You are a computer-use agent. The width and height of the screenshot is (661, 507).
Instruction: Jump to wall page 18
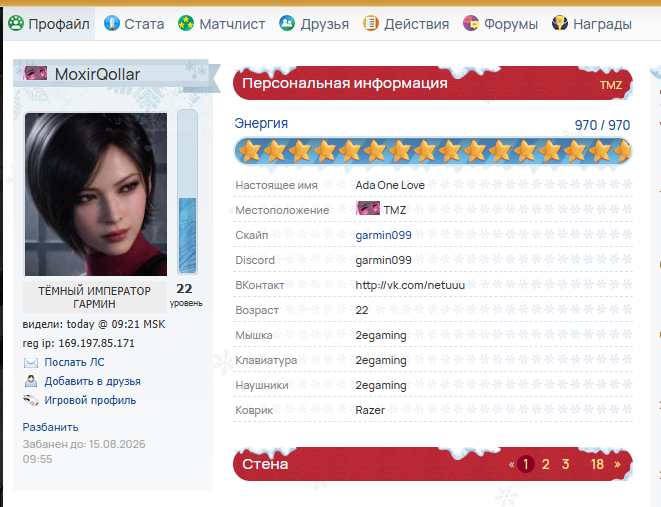tap(597, 464)
